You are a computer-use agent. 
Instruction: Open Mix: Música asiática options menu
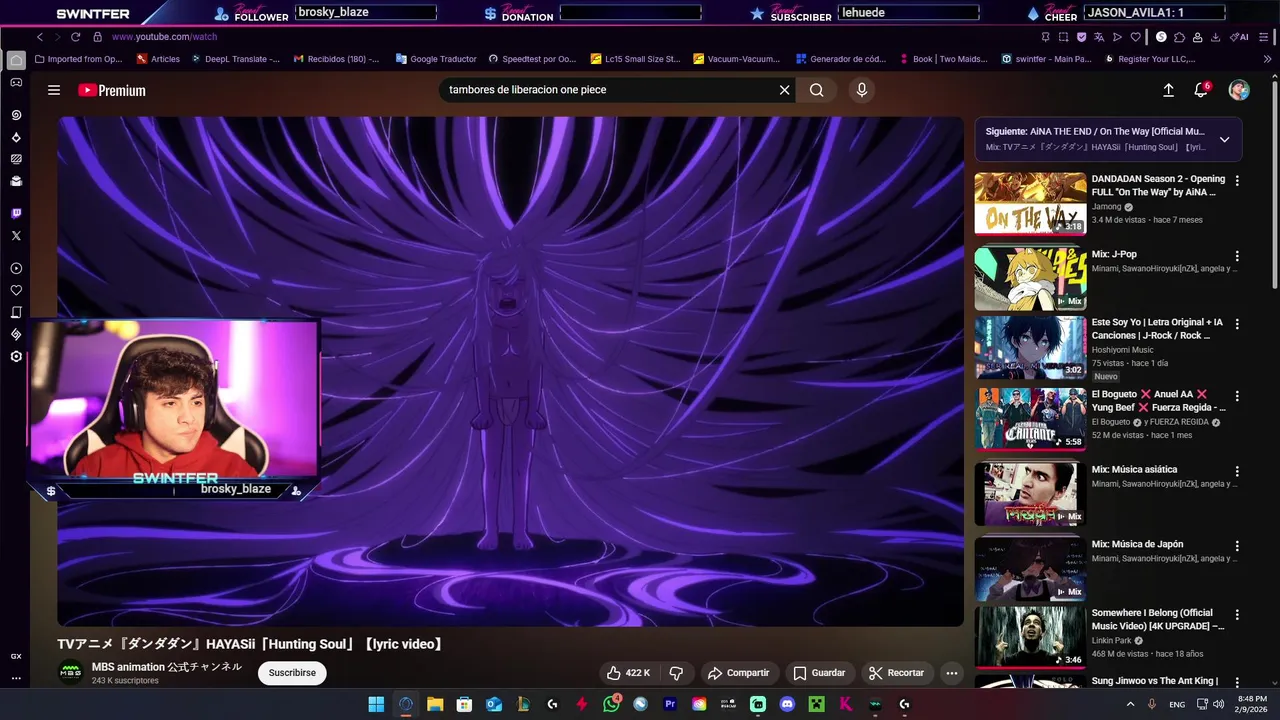point(1237,471)
